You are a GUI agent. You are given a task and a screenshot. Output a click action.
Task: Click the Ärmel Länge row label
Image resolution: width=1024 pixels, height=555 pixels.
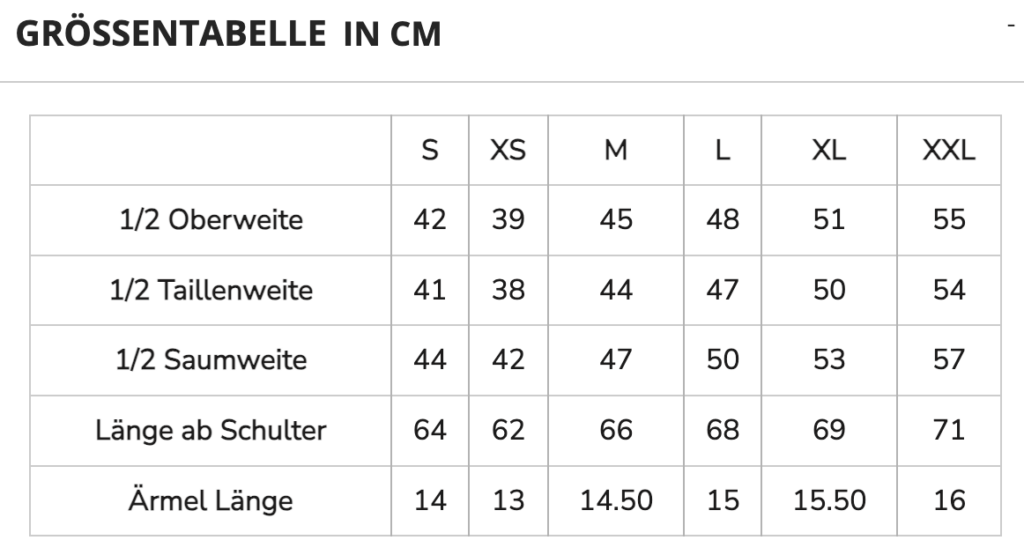211,501
